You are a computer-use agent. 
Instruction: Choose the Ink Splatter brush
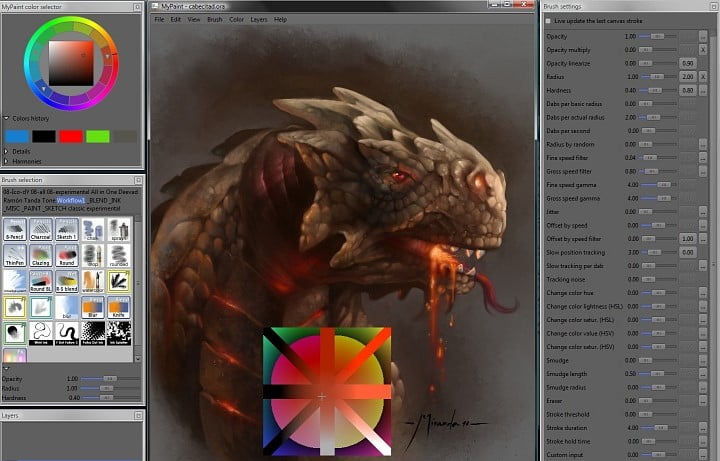click(118, 333)
